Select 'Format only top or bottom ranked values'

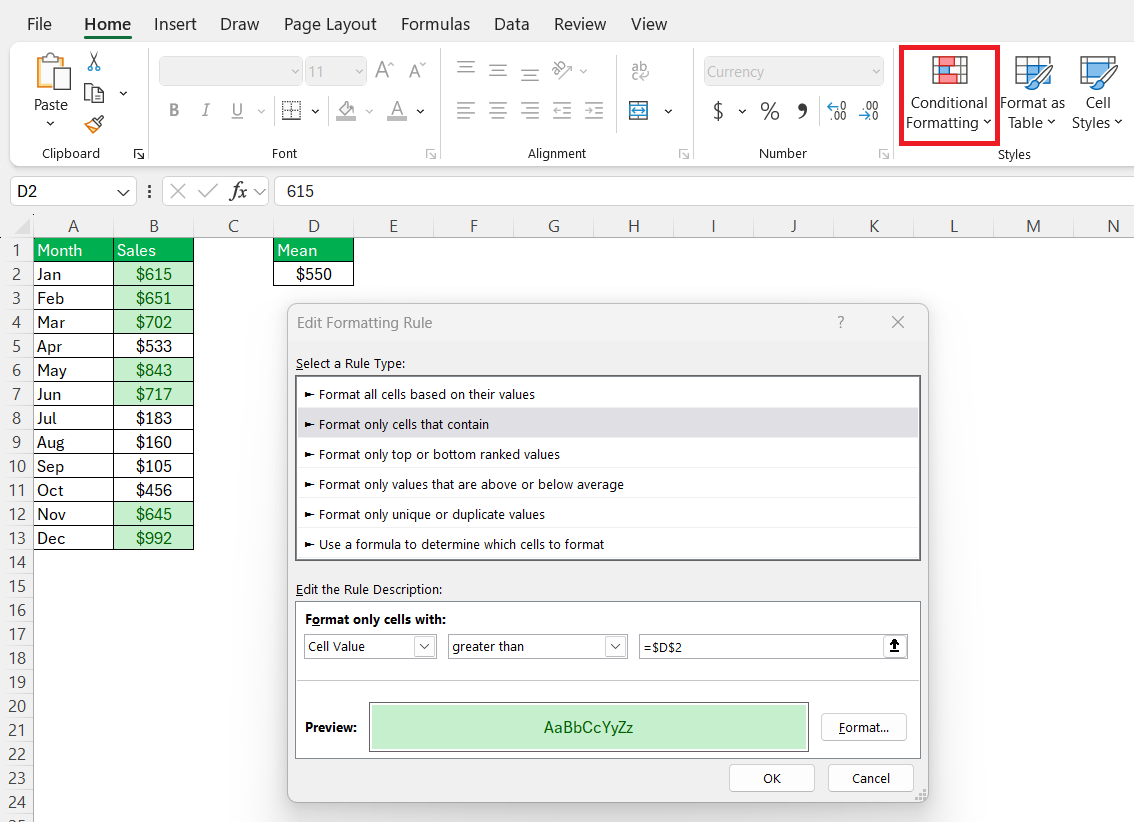[x=608, y=454]
